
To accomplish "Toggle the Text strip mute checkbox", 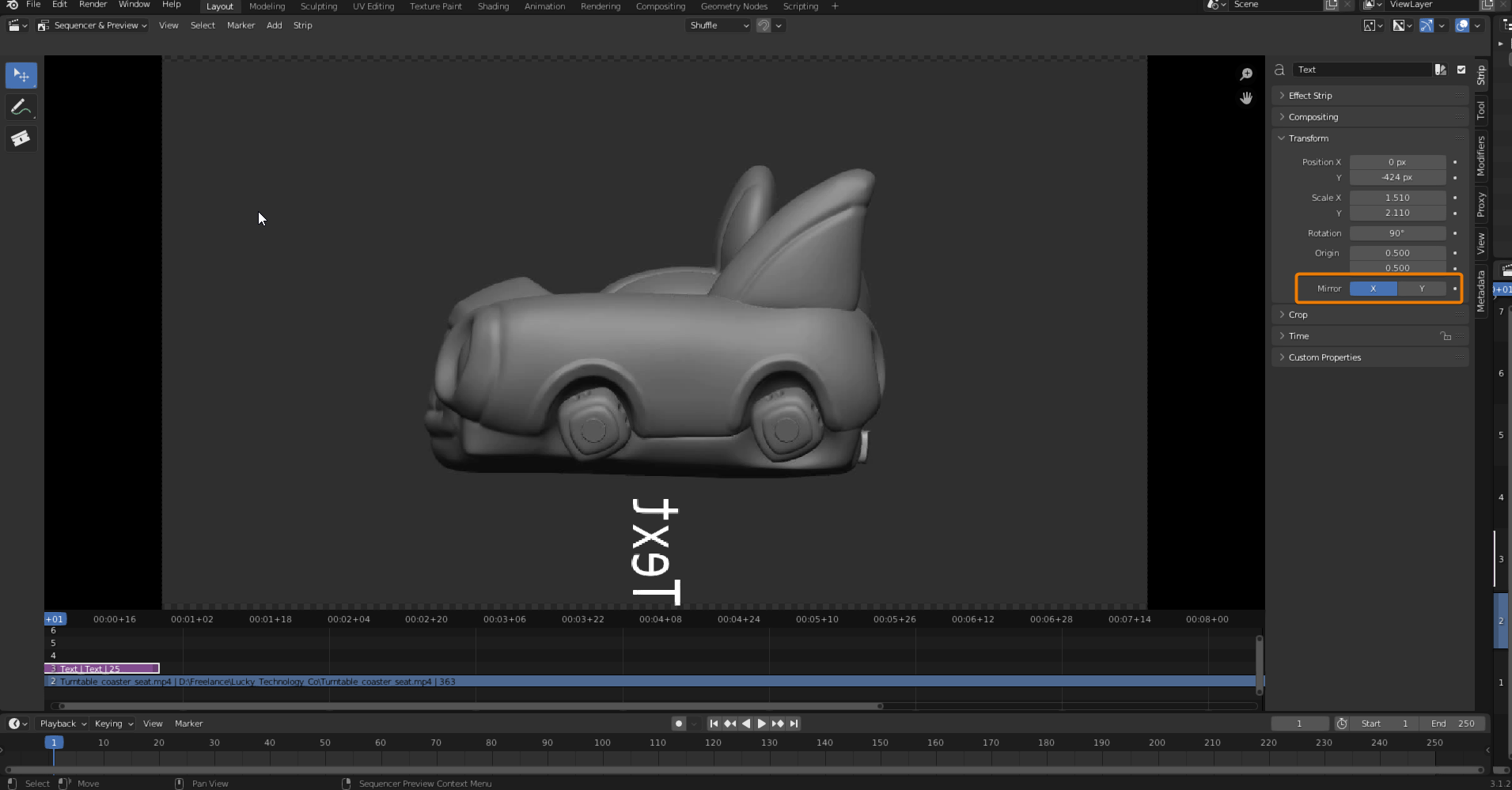I will pyautogui.click(x=1461, y=70).
